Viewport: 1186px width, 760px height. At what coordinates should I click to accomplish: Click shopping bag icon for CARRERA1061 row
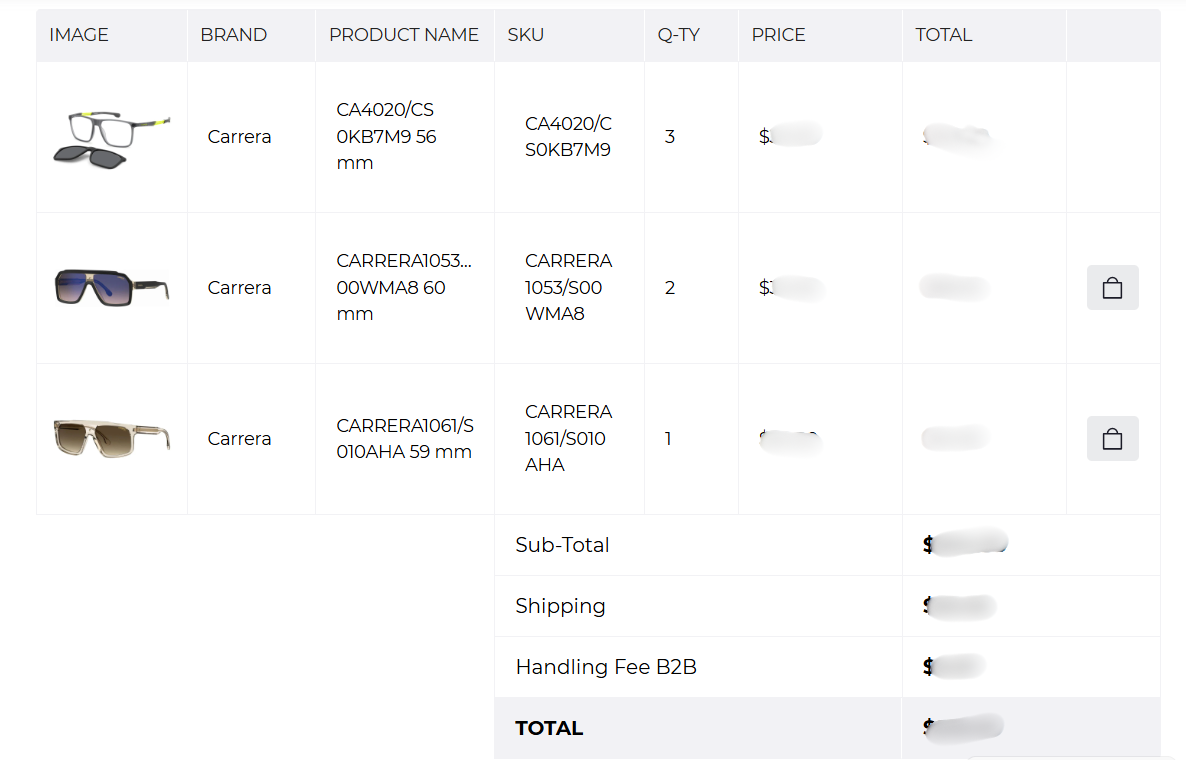point(1112,439)
